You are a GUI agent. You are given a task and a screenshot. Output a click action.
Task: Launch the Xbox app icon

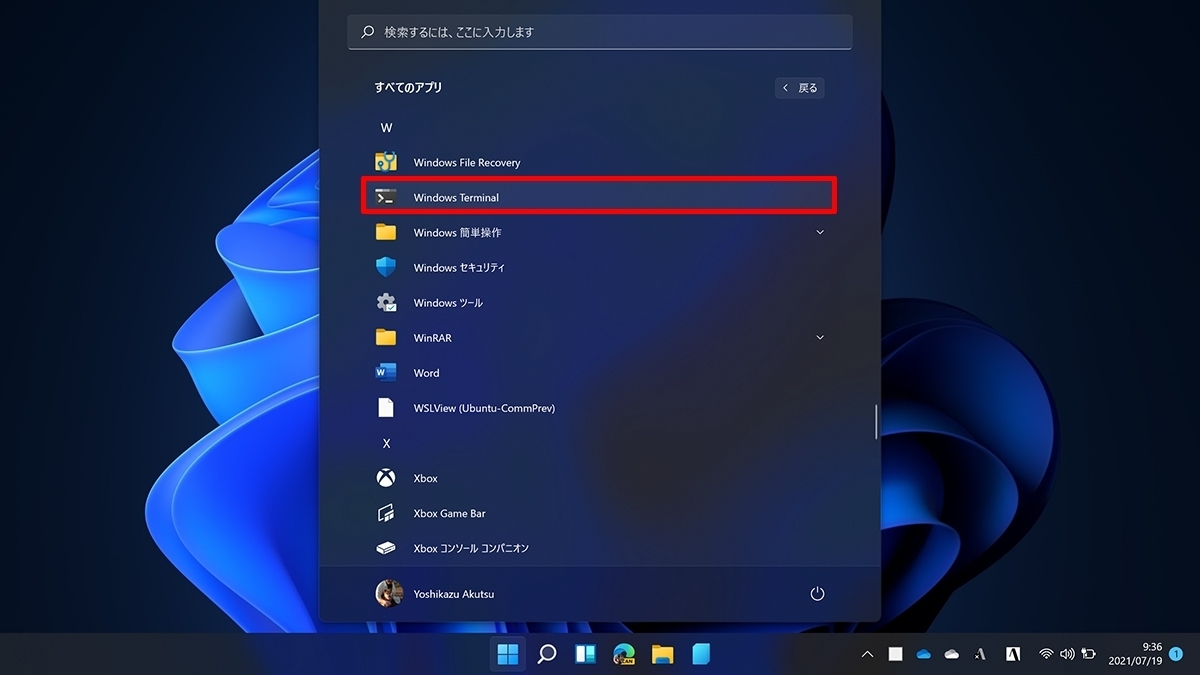[386, 478]
